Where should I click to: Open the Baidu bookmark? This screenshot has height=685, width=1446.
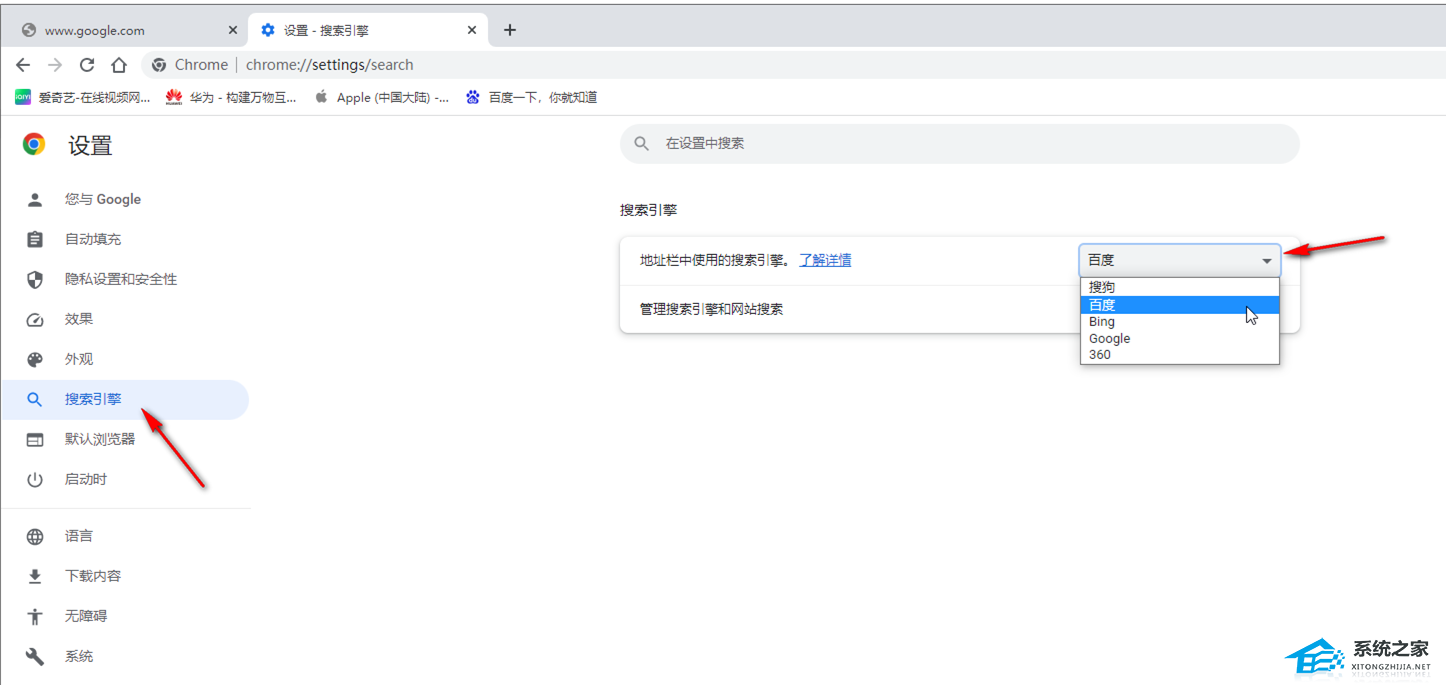(x=531, y=97)
